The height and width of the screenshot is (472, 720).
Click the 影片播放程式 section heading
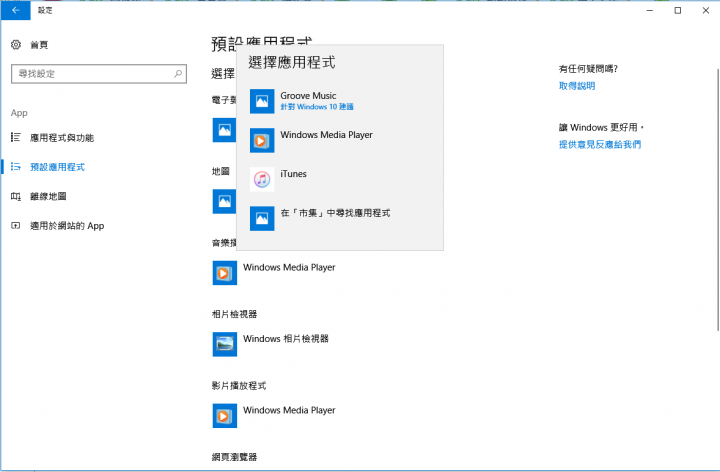(239, 386)
